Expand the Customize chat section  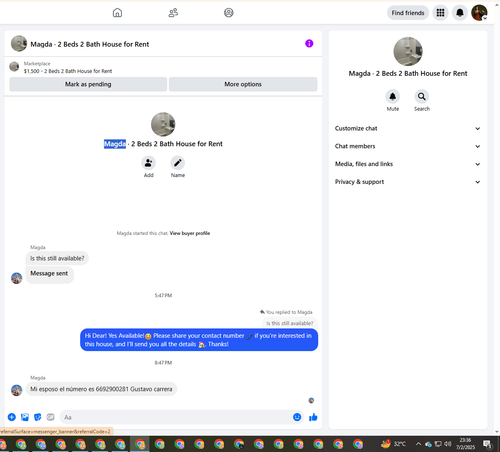coord(408,128)
